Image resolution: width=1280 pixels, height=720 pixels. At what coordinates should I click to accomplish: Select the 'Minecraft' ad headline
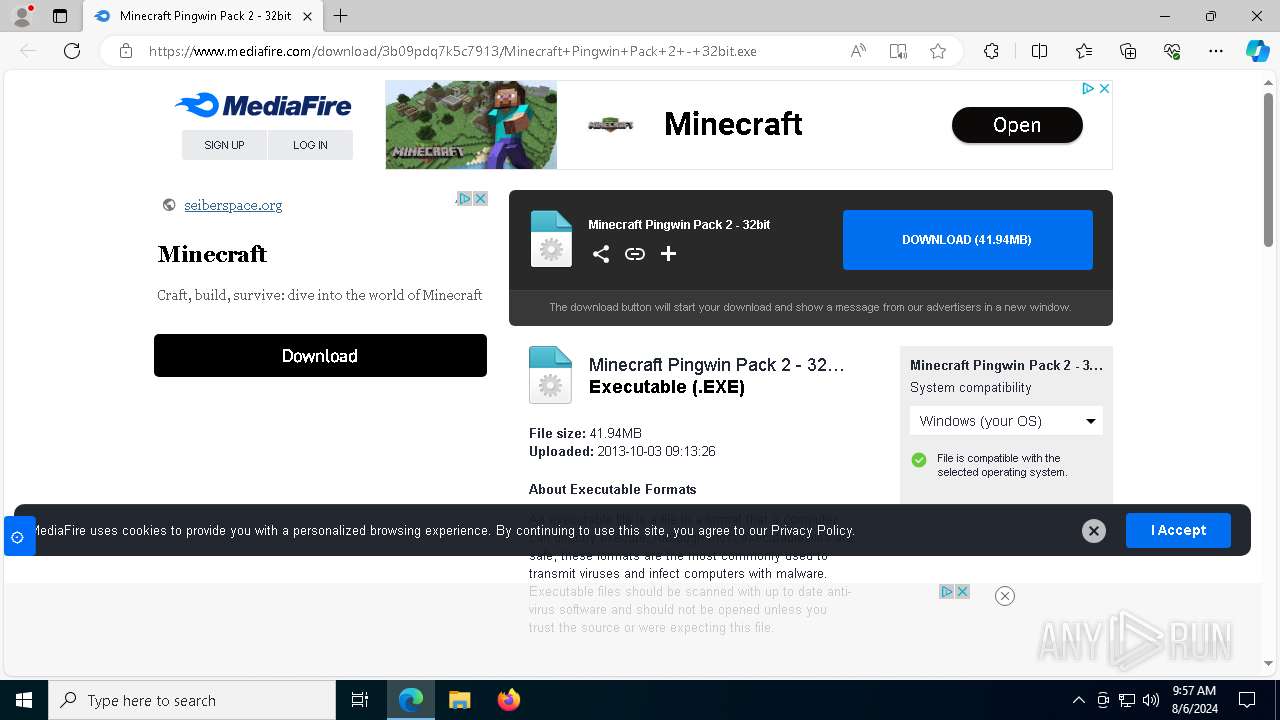point(212,254)
